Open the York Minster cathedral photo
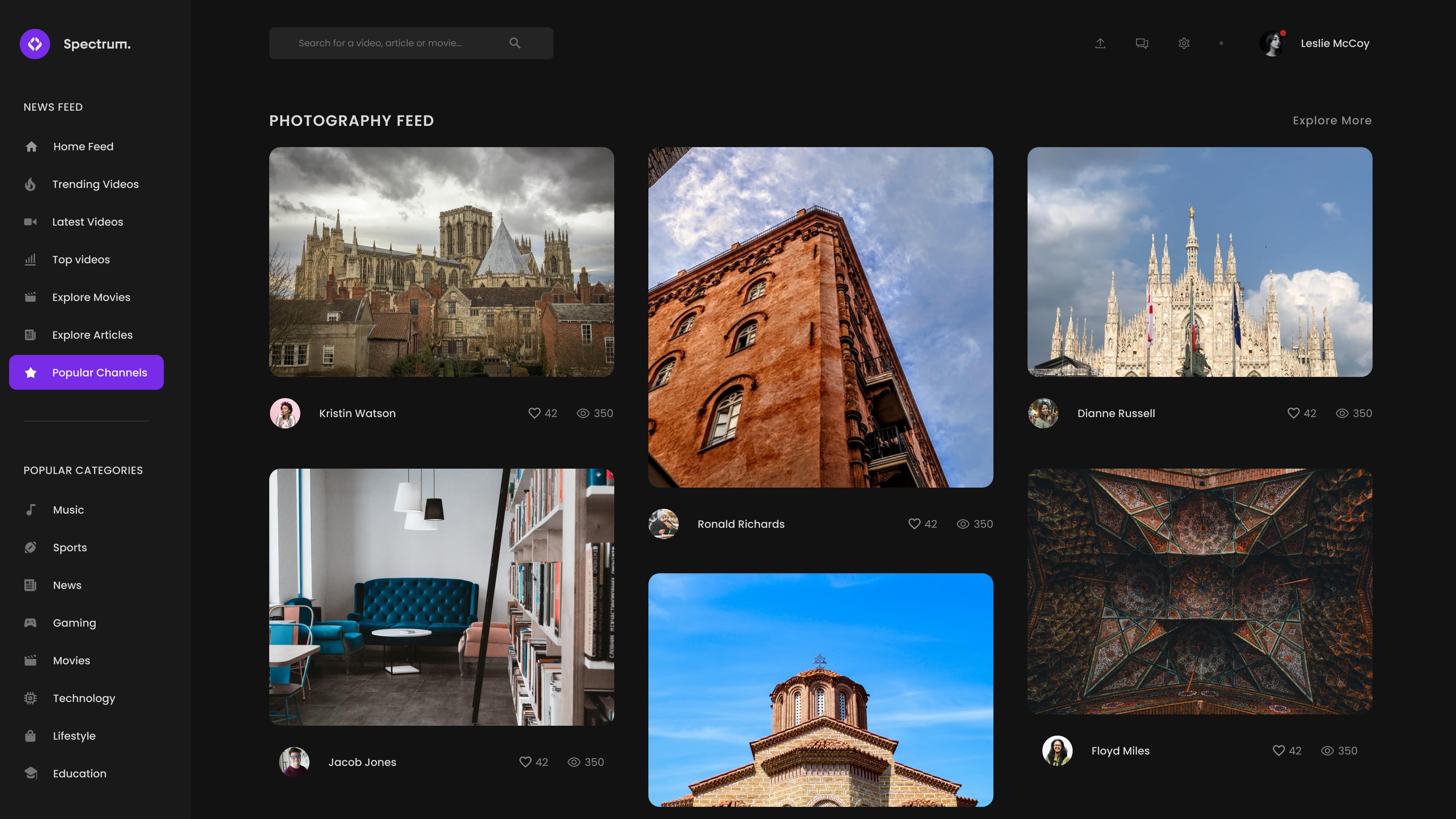The width and height of the screenshot is (1456, 819). [441, 262]
